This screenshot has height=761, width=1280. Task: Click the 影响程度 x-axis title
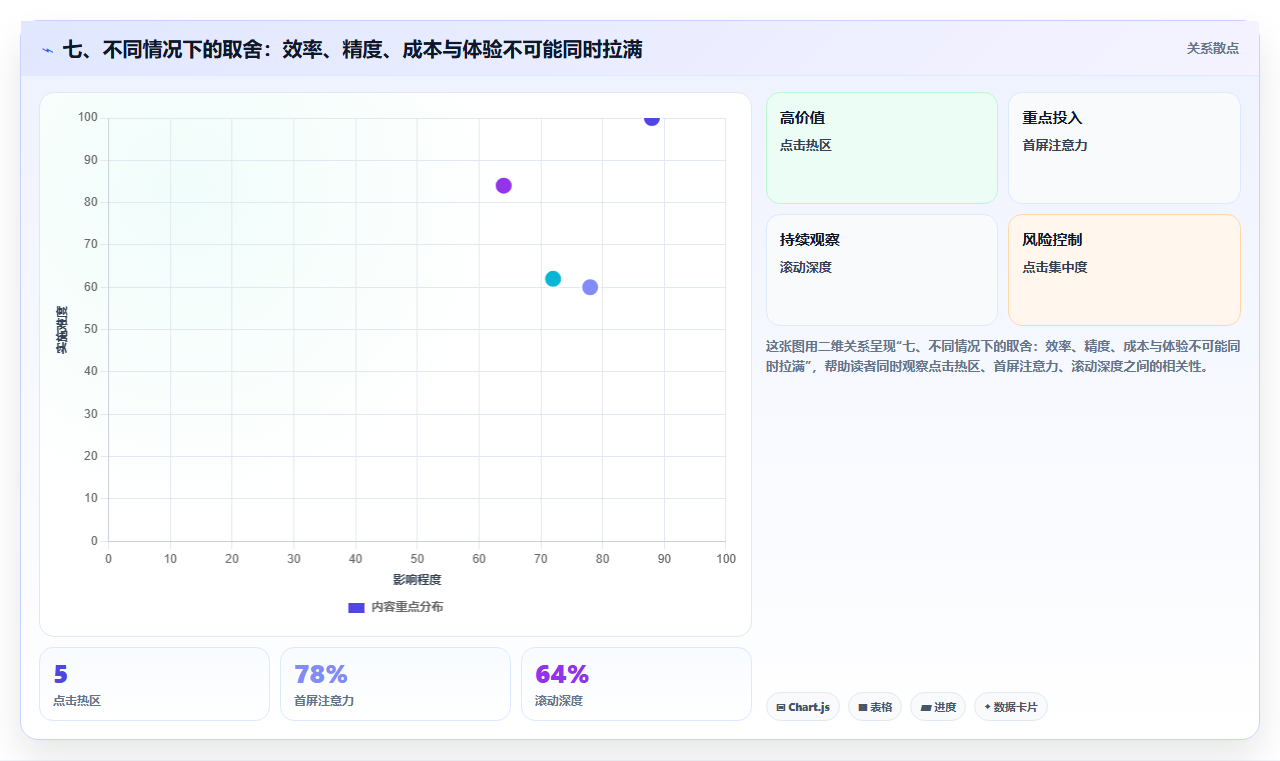(x=417, y=580)
